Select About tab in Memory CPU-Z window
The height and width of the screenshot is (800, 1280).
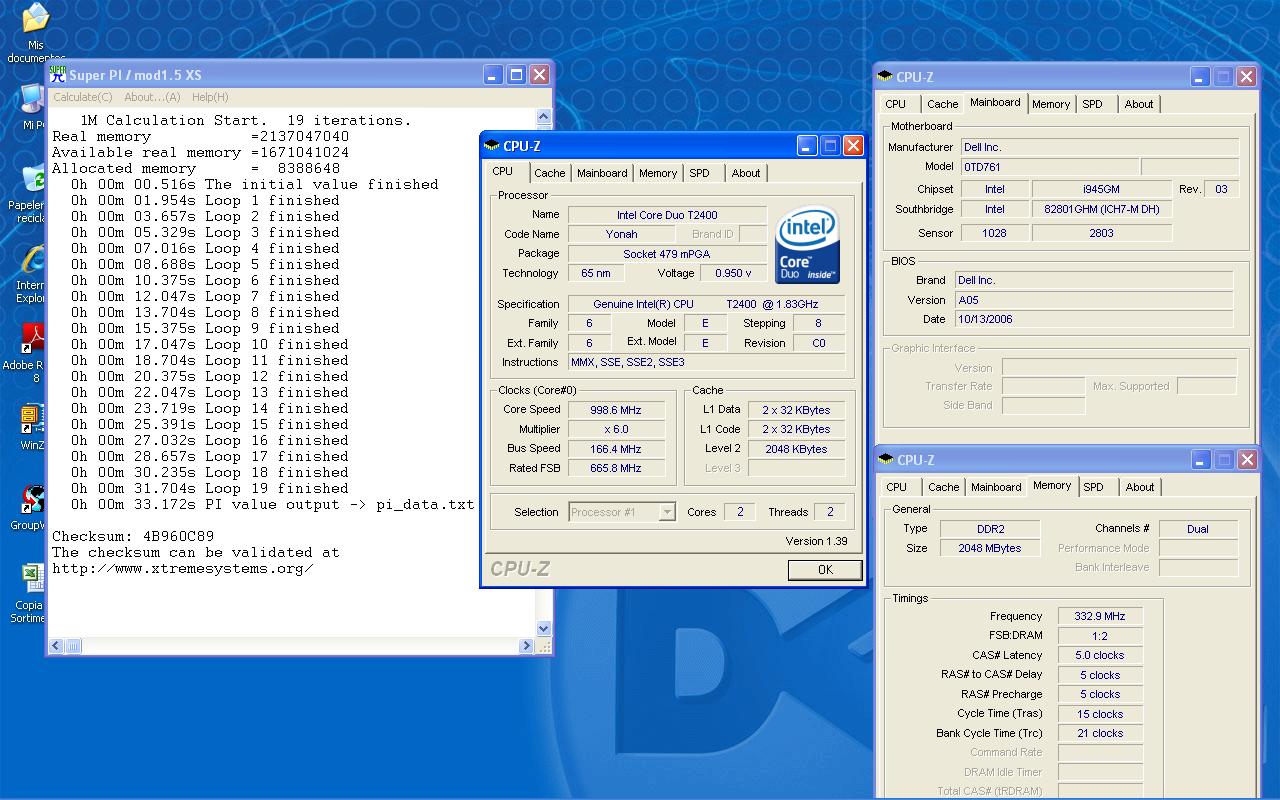(x=1140, y=487)
